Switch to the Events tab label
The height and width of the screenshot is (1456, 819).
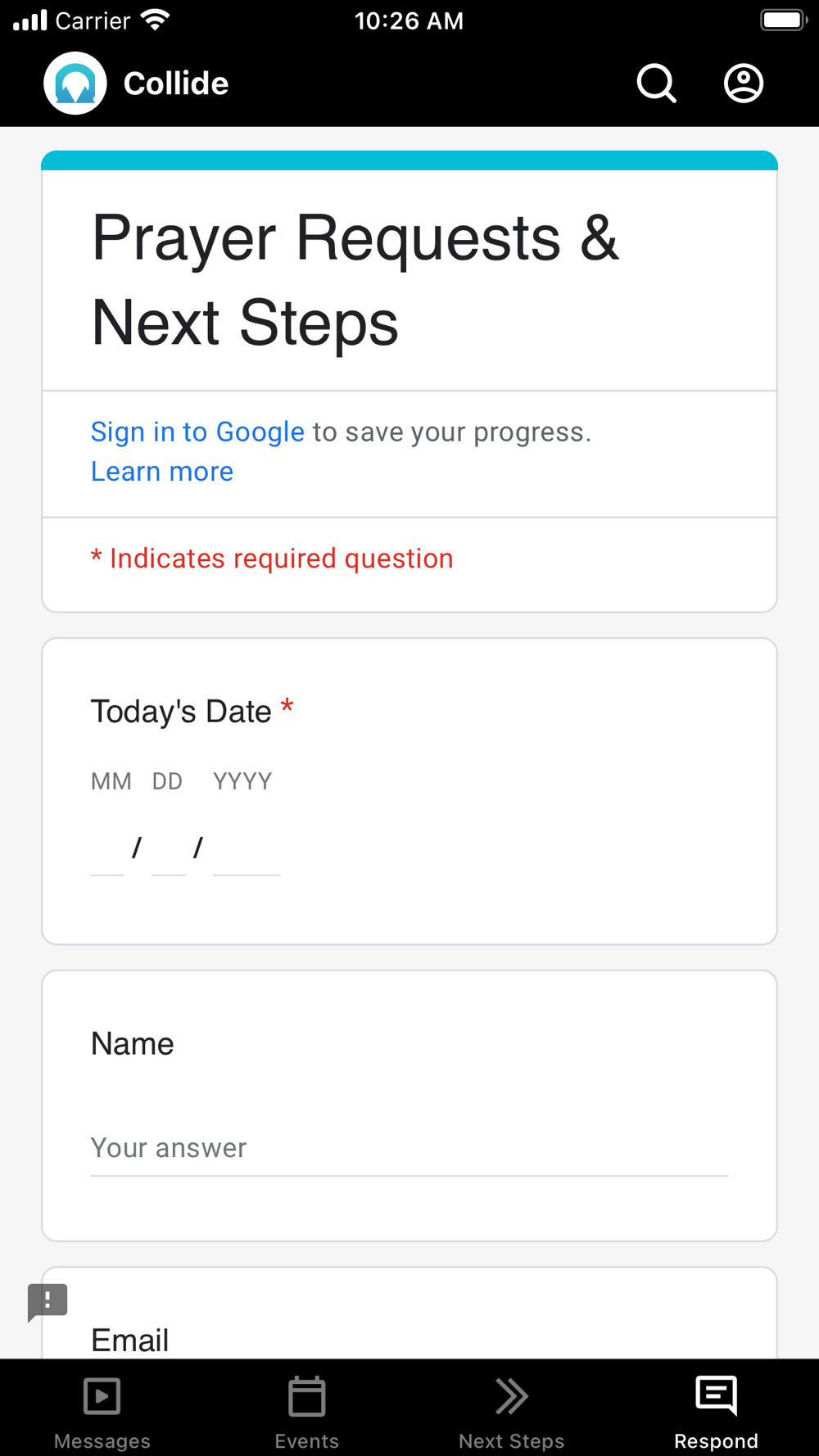click(307, 1440)
